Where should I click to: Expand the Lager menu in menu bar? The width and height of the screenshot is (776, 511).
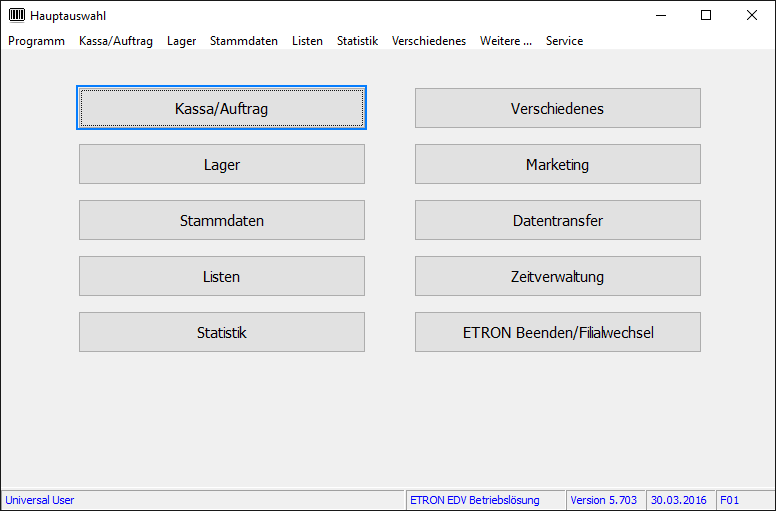click(x=181, y=41)
